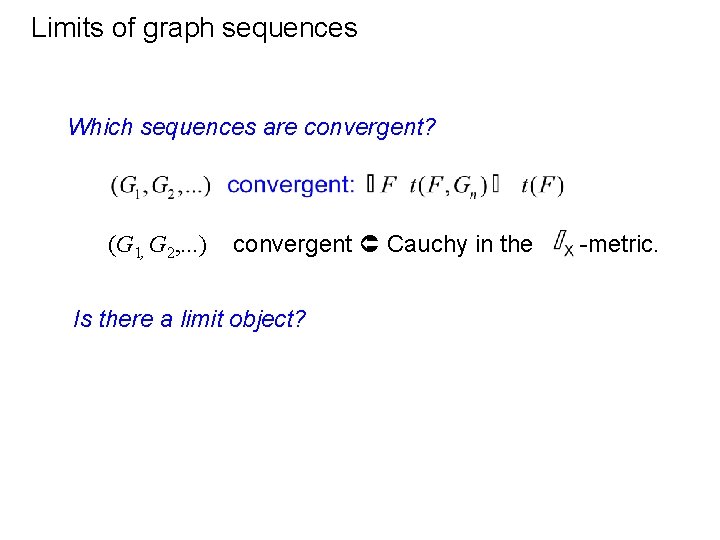Image resolution: width=720 pixels, height=540 pixels.
Task: Click the missing-glyph box before F
Action: tap(371, 185)
